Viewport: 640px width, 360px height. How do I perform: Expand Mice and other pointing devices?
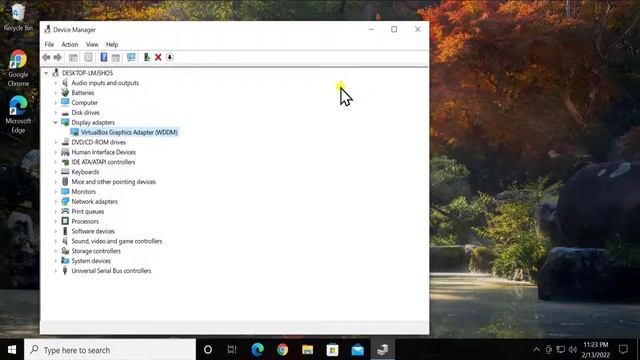click(56, 182)
